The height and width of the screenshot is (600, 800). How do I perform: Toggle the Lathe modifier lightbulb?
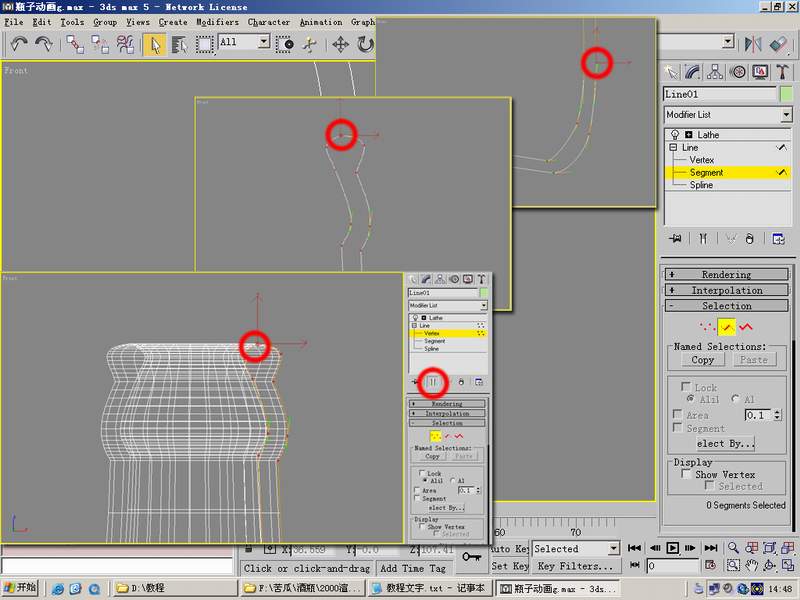click(674, 135)
